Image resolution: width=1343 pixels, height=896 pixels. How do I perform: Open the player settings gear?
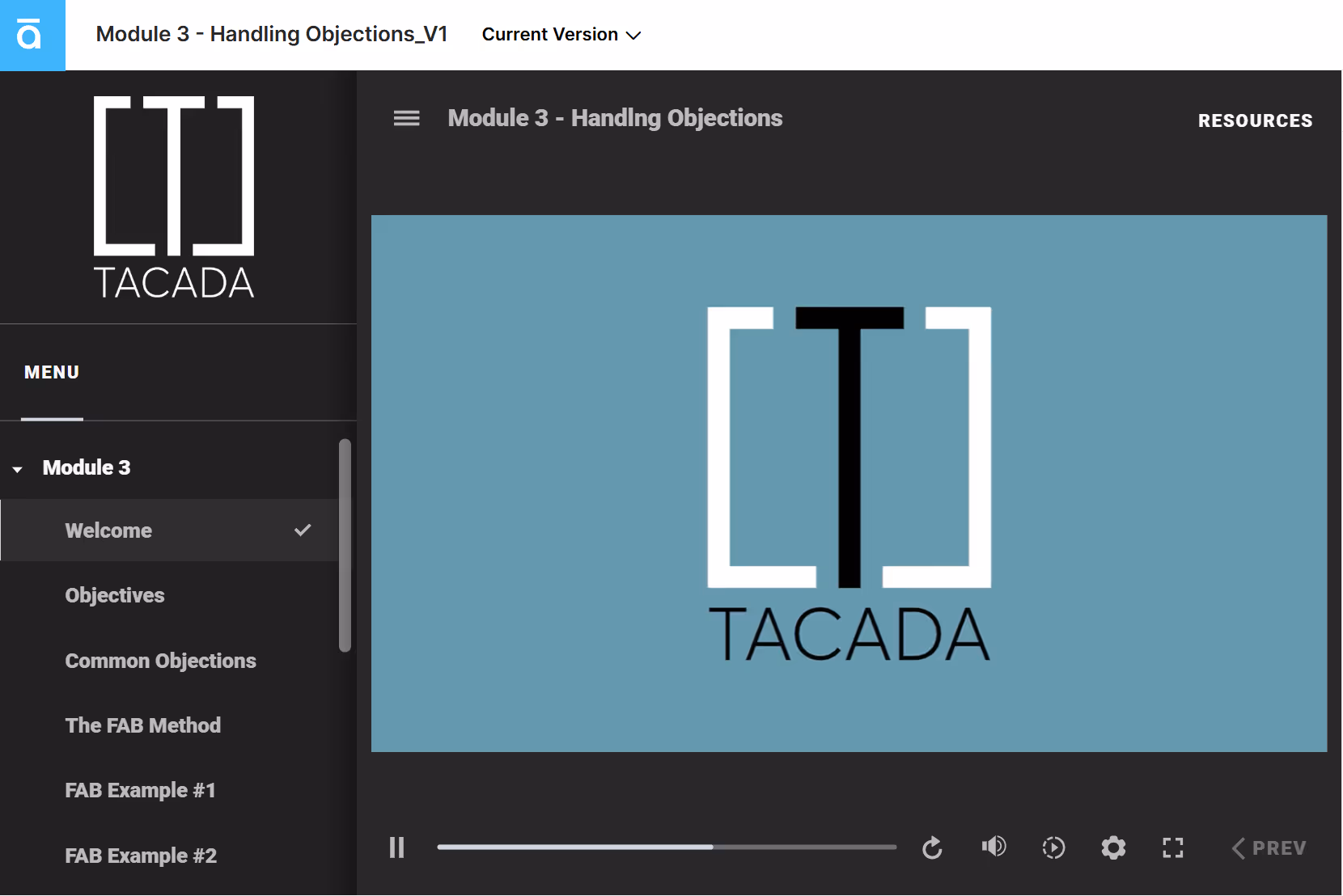1113,847
